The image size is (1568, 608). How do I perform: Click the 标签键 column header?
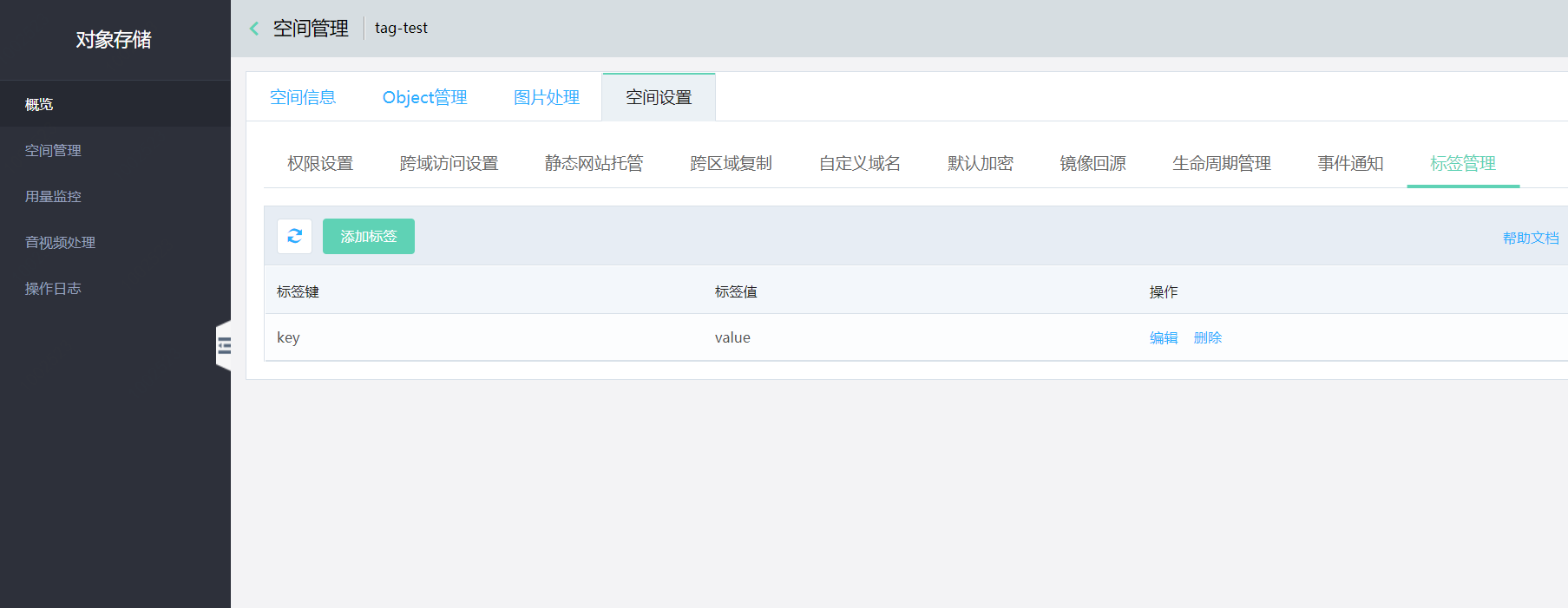click(x=298, y=291)
